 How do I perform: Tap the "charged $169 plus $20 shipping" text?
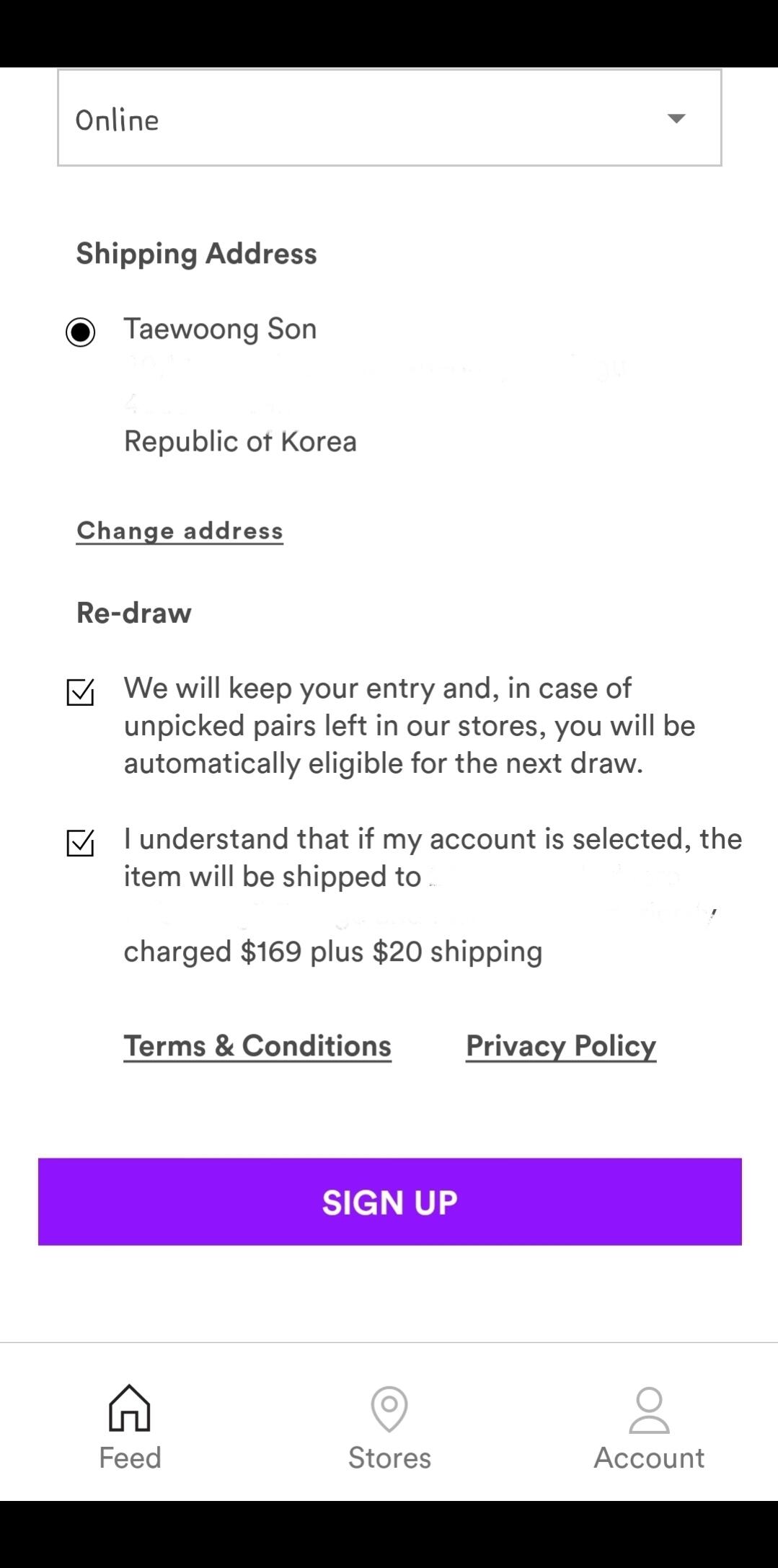click(x=332, y=952)
